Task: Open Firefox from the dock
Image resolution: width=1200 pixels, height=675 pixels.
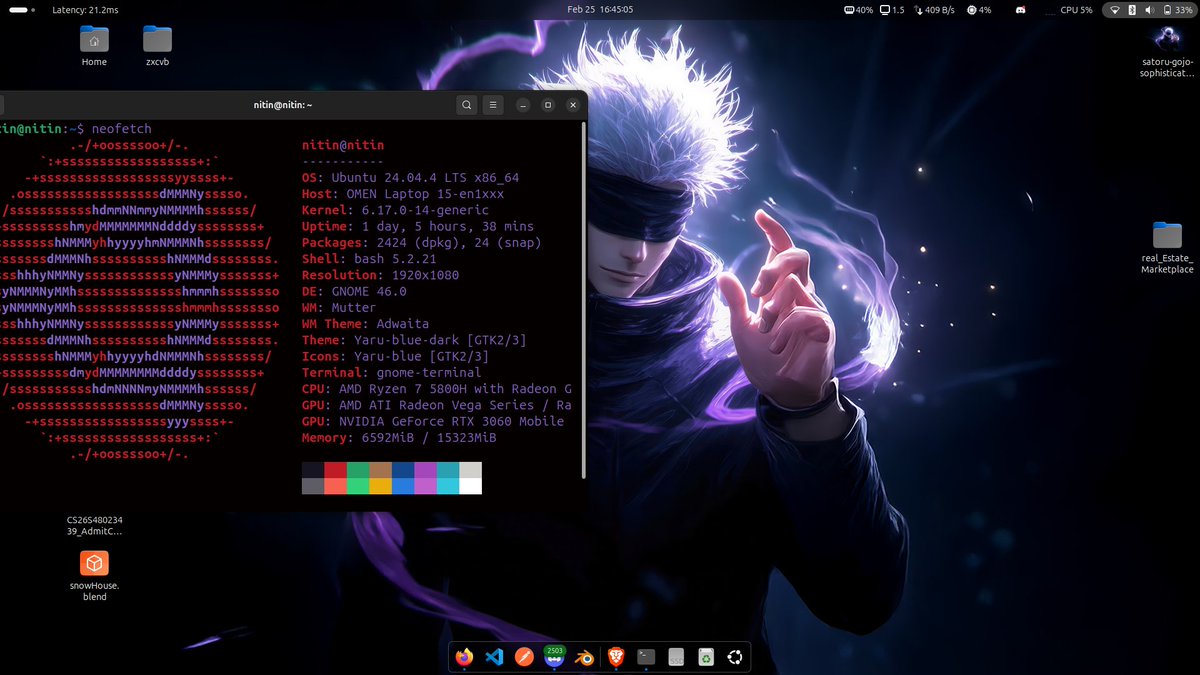Action: point(464,657)
